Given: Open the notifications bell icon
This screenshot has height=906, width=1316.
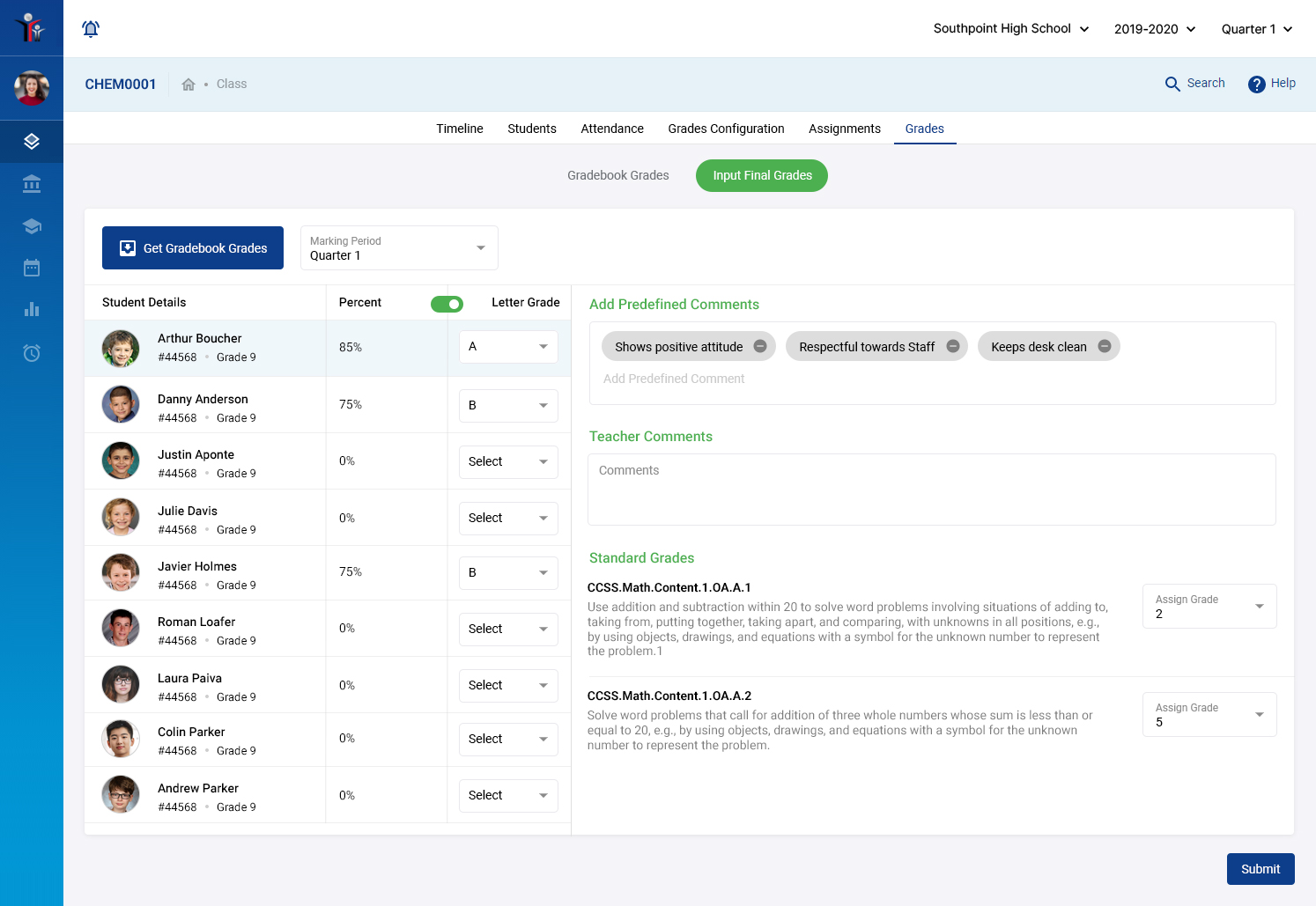Looking at the screenshot, I should point(91,28).
